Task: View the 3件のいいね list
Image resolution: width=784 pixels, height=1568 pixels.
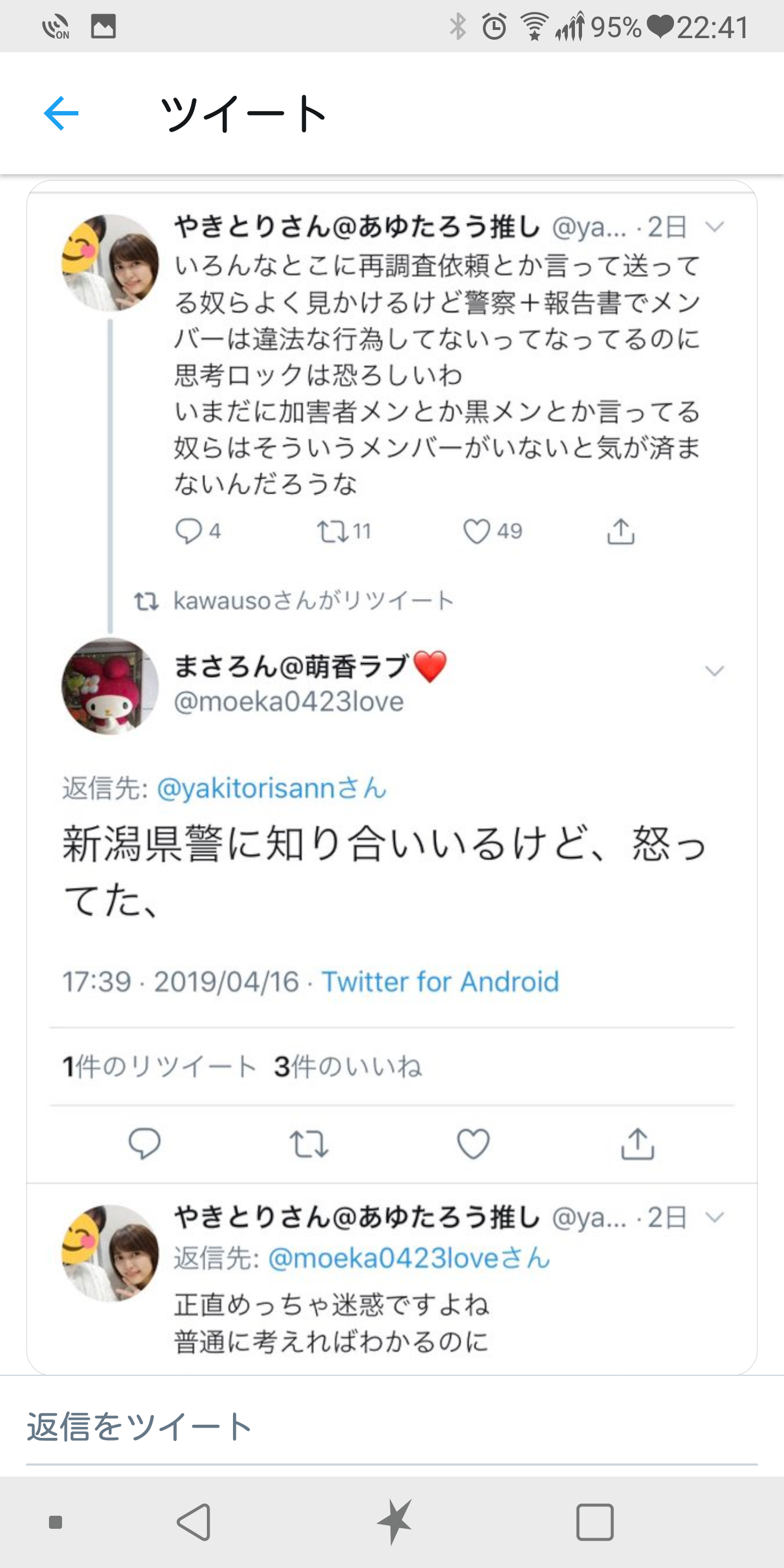Action: [x=347, y=1067]
